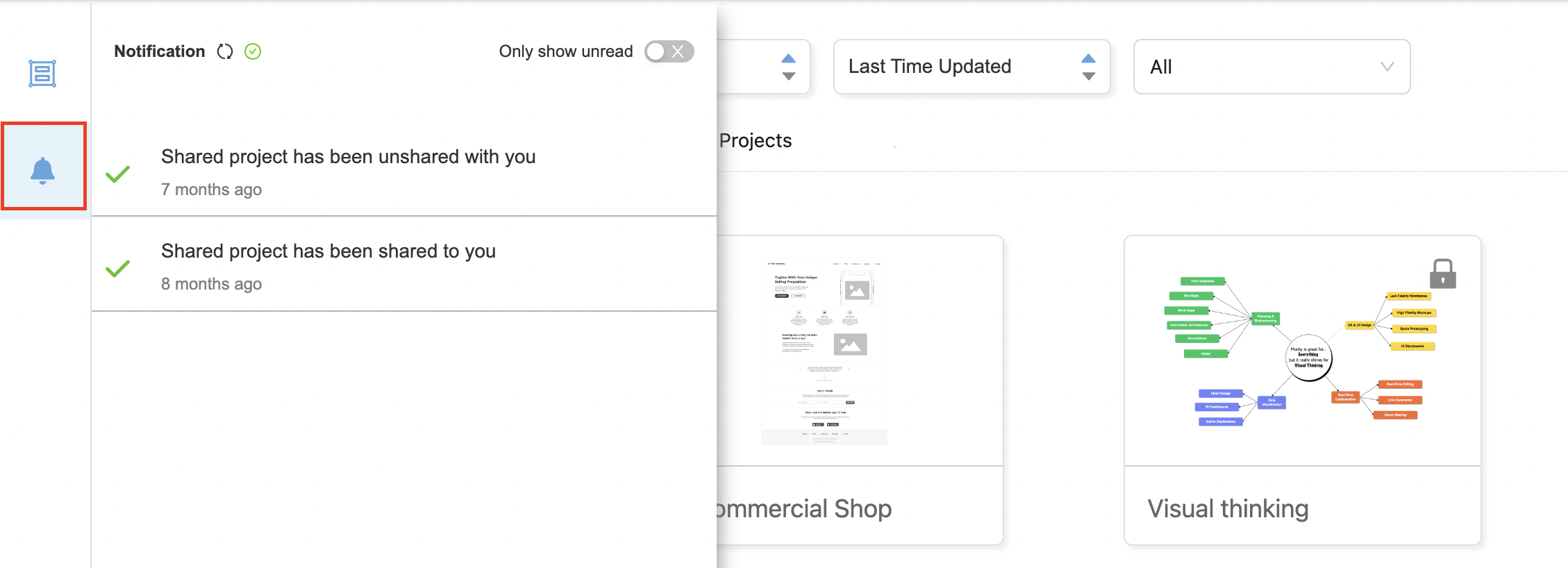Open the shared to you notification message
Viewport: 1568px width, 568px height.
pos(328,251)
